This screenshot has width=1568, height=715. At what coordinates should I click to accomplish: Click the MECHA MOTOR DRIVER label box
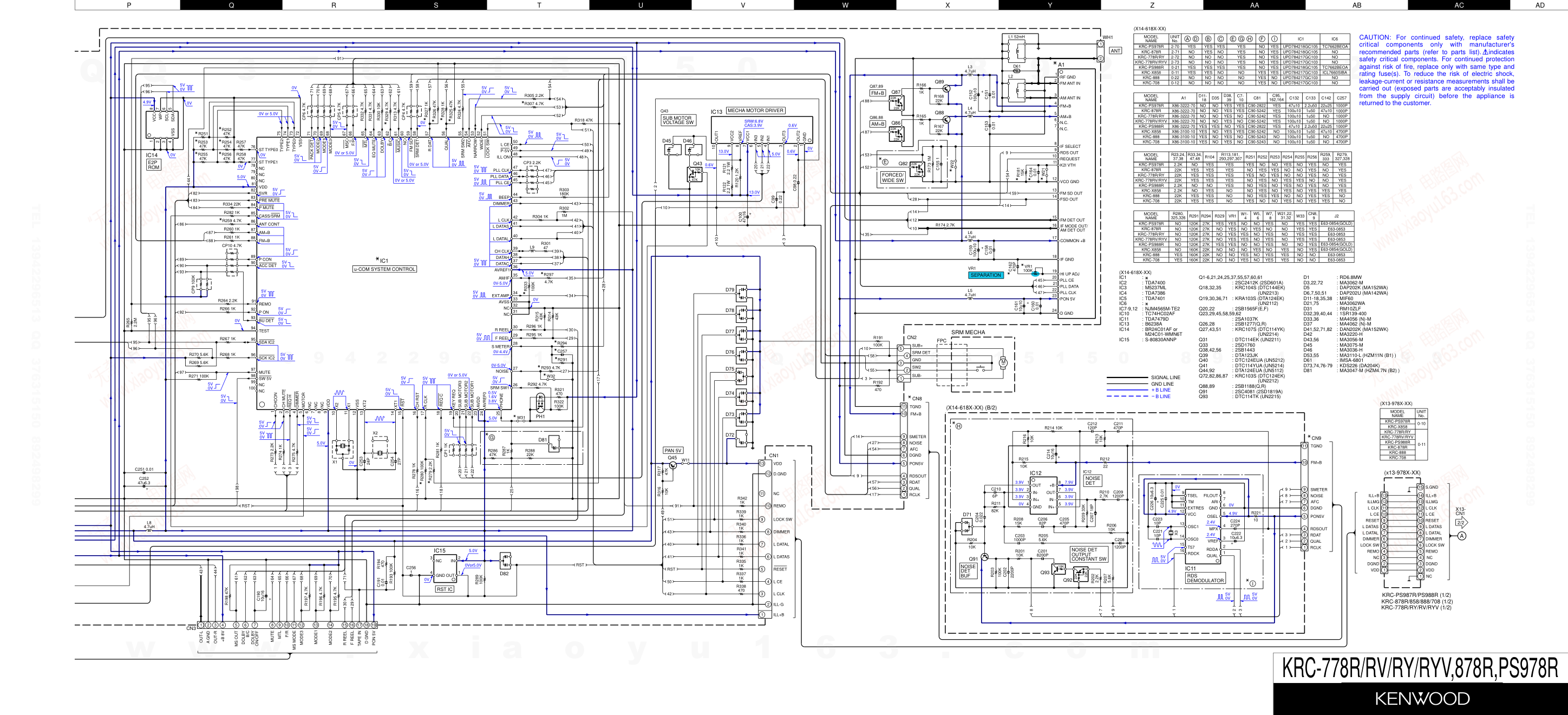755,111
